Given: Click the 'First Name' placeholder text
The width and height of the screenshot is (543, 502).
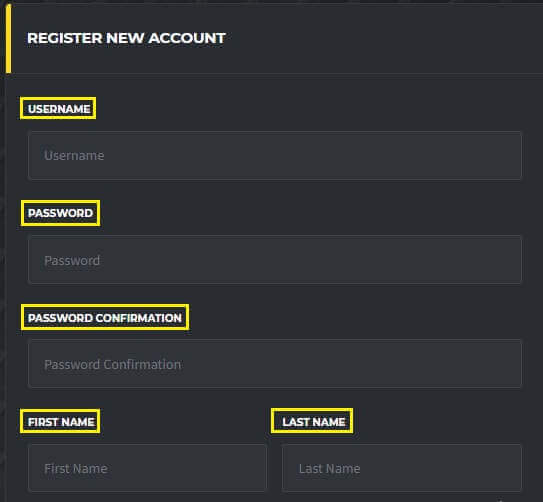Looking at the screenshot, I should coord(75,468).
